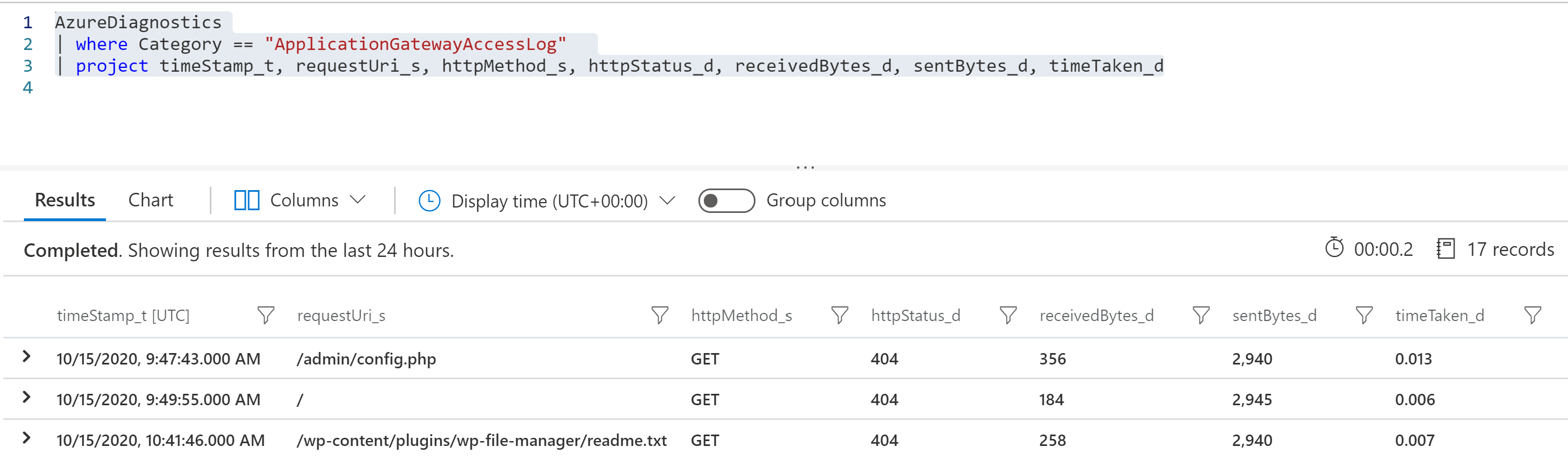1568x459 pixels.
Task: Expand the wp-file-manager readme.txt row
Action: [26, 438]
